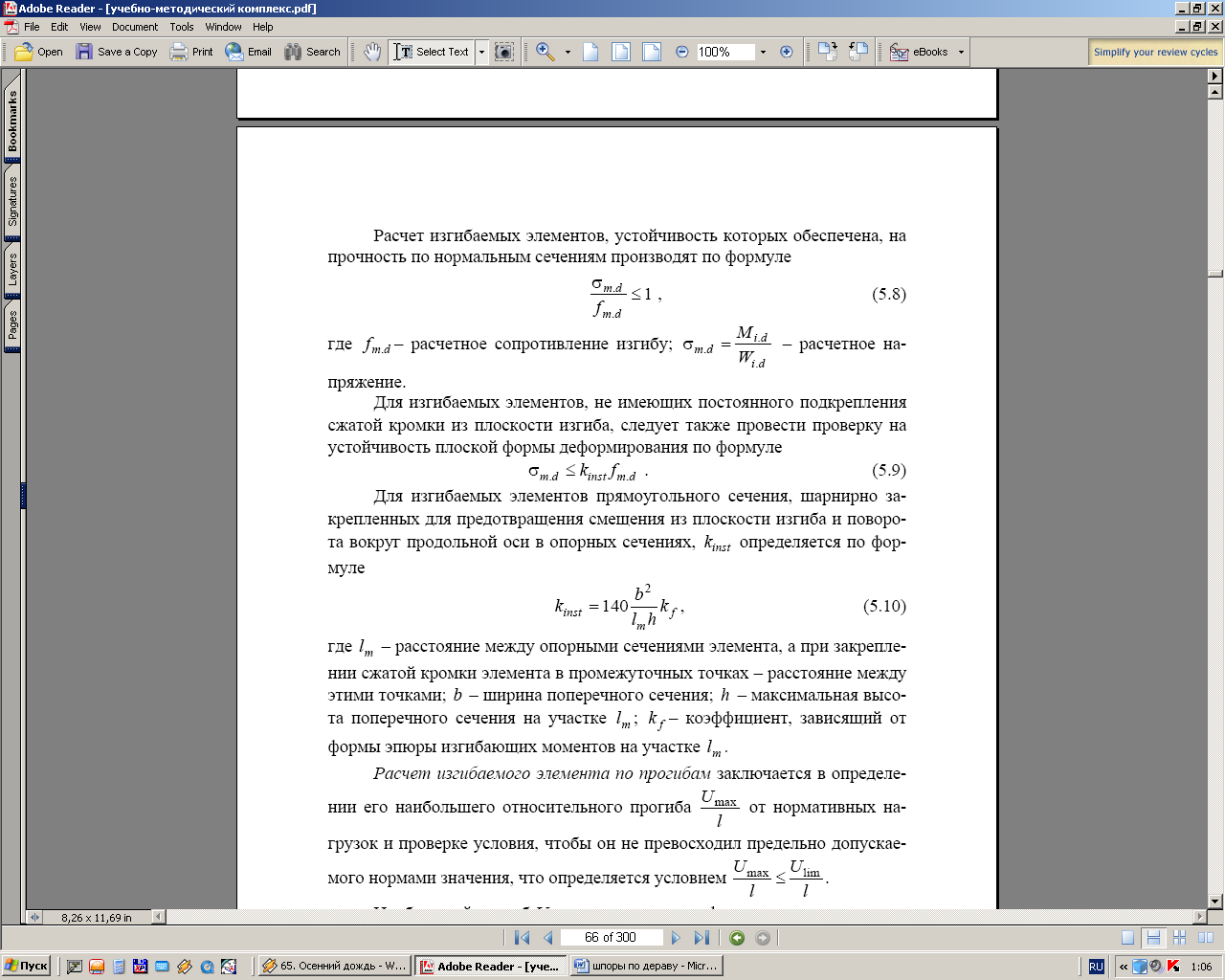Click Save a Copy in the toolbar
The width and height of the screenshot is (1225, 980).
click(x=117, y=52)
